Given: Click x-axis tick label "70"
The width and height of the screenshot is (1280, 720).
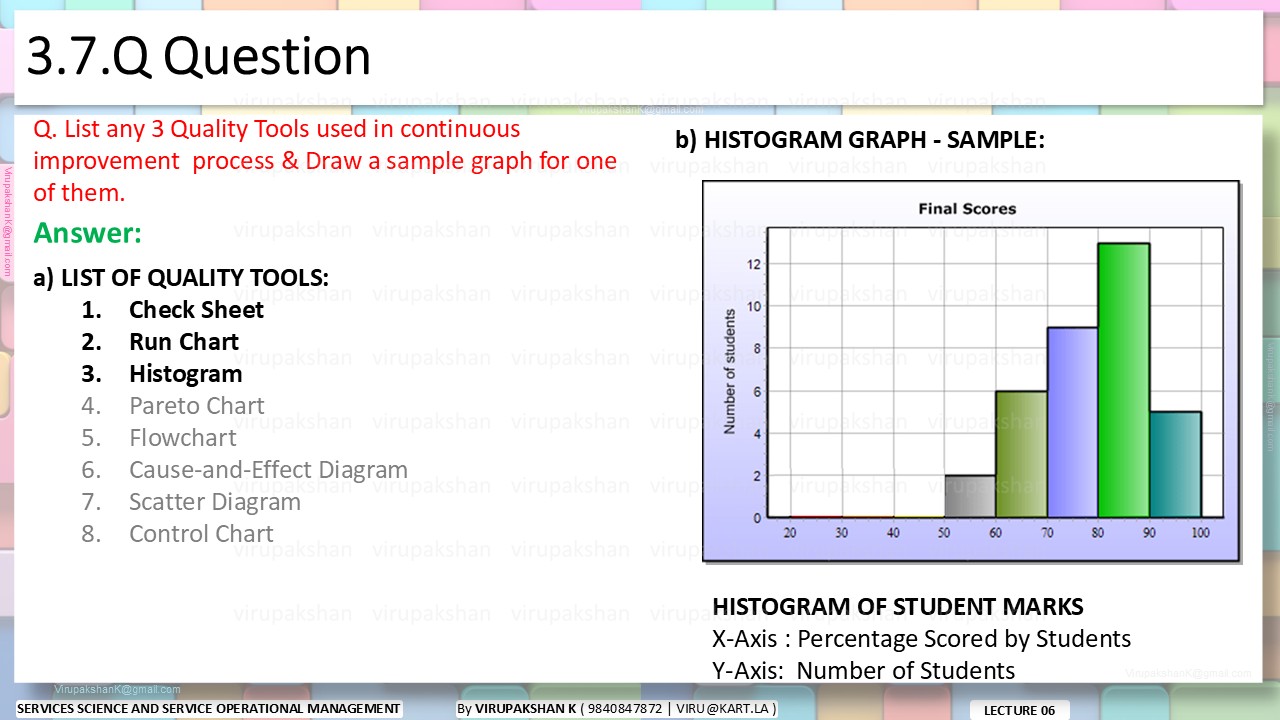Looking at the screenshot, I should 1047,533.
